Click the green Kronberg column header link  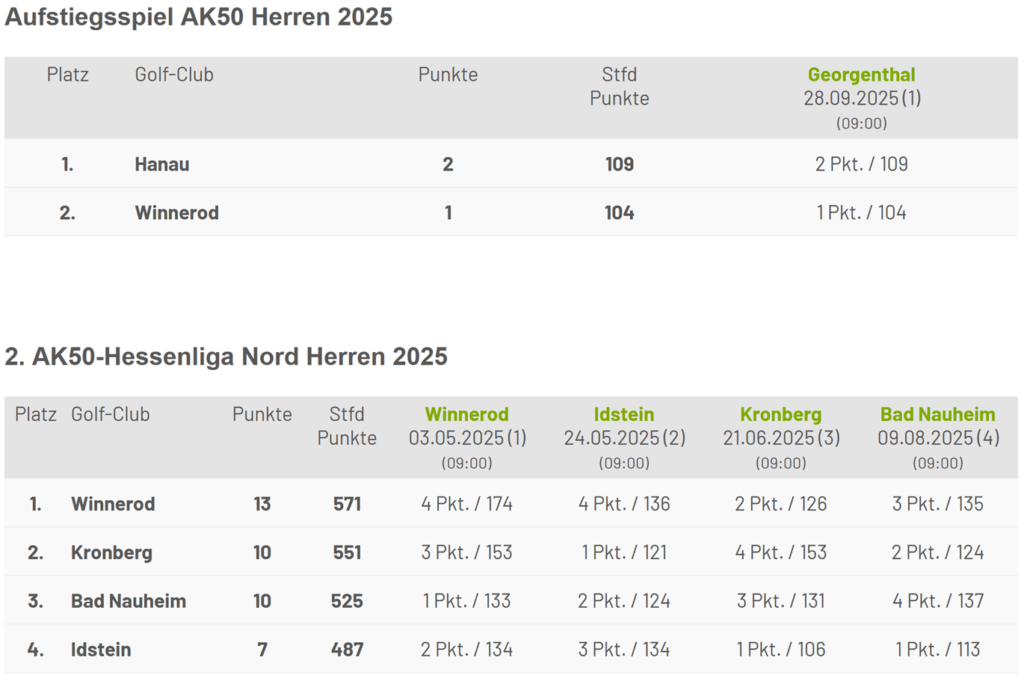pyautogui.click(x=781, y=414)
